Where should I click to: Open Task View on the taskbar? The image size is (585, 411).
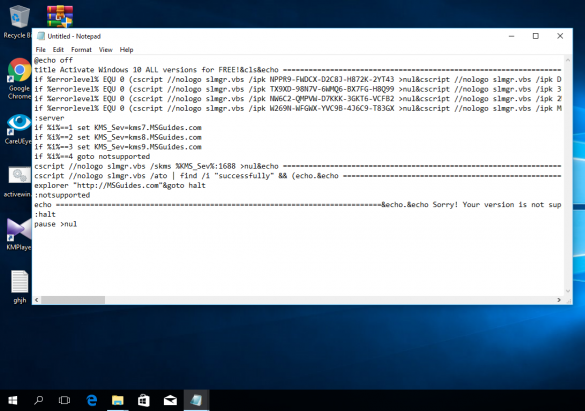click(x=64, y=400)
